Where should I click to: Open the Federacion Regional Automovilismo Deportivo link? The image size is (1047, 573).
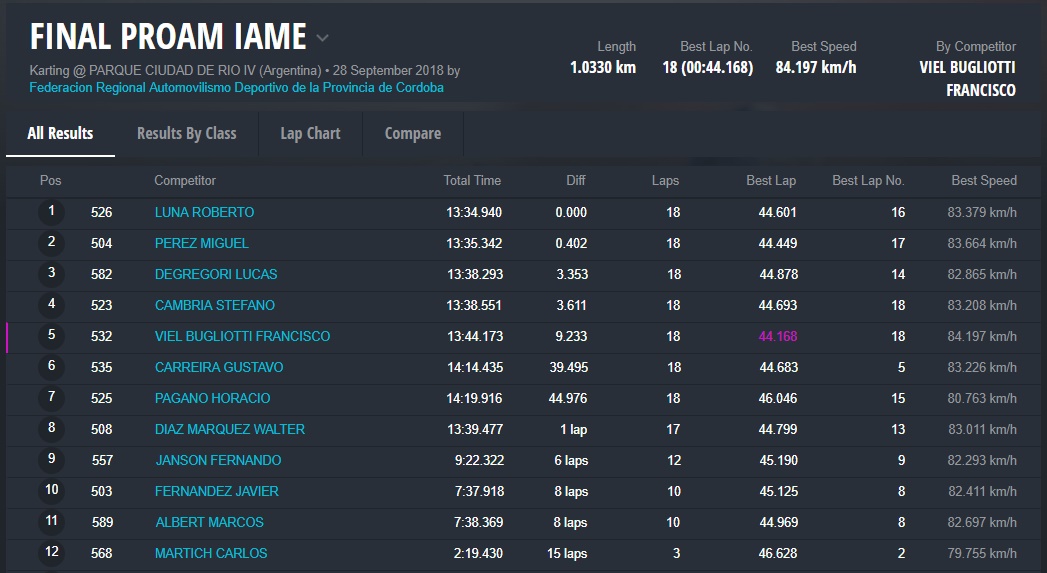(236, 88)
